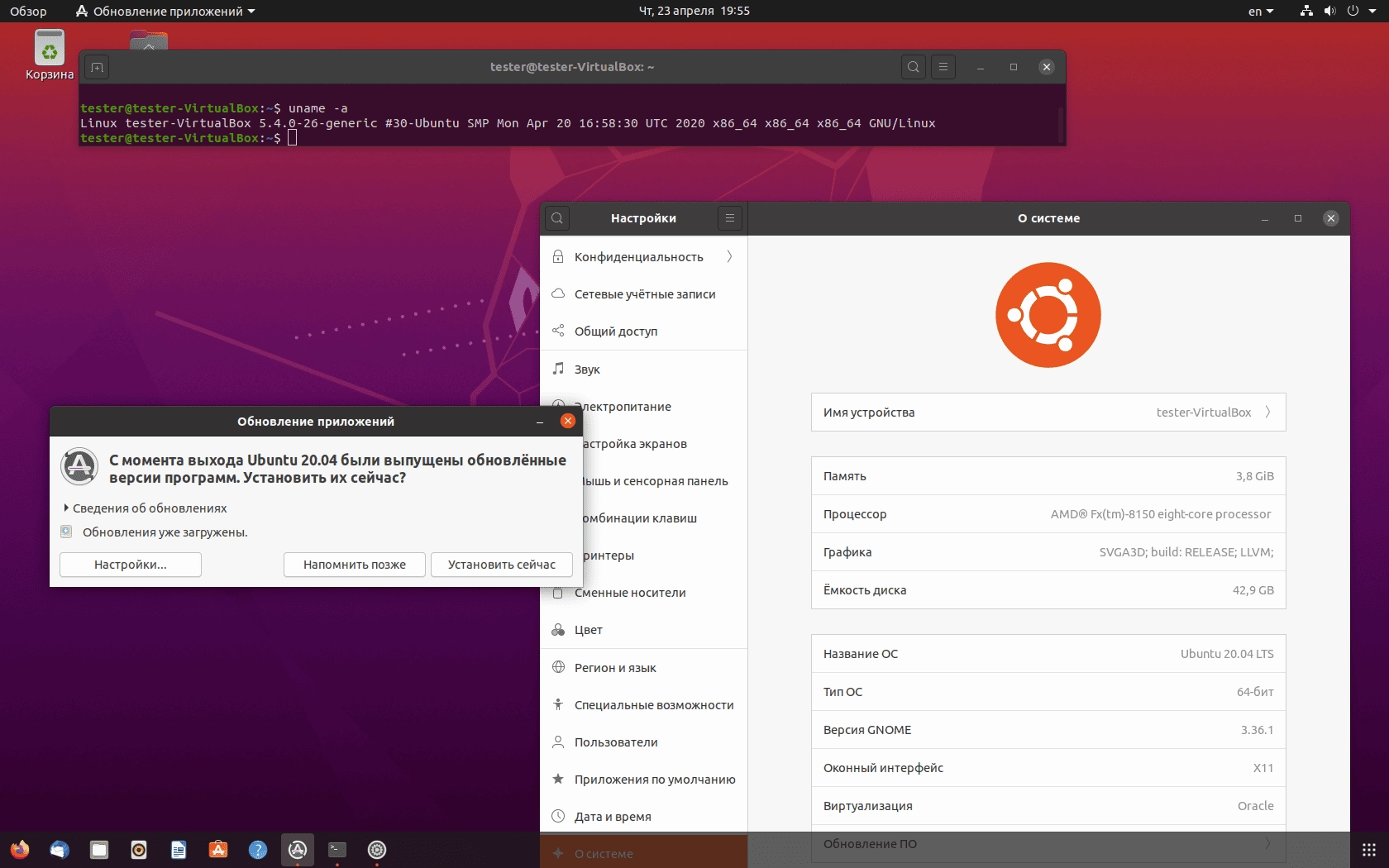Select Приложения по умолчанию in settings
The width and height of the screenshot is (1389, 868).
click(x=643, y=780)
